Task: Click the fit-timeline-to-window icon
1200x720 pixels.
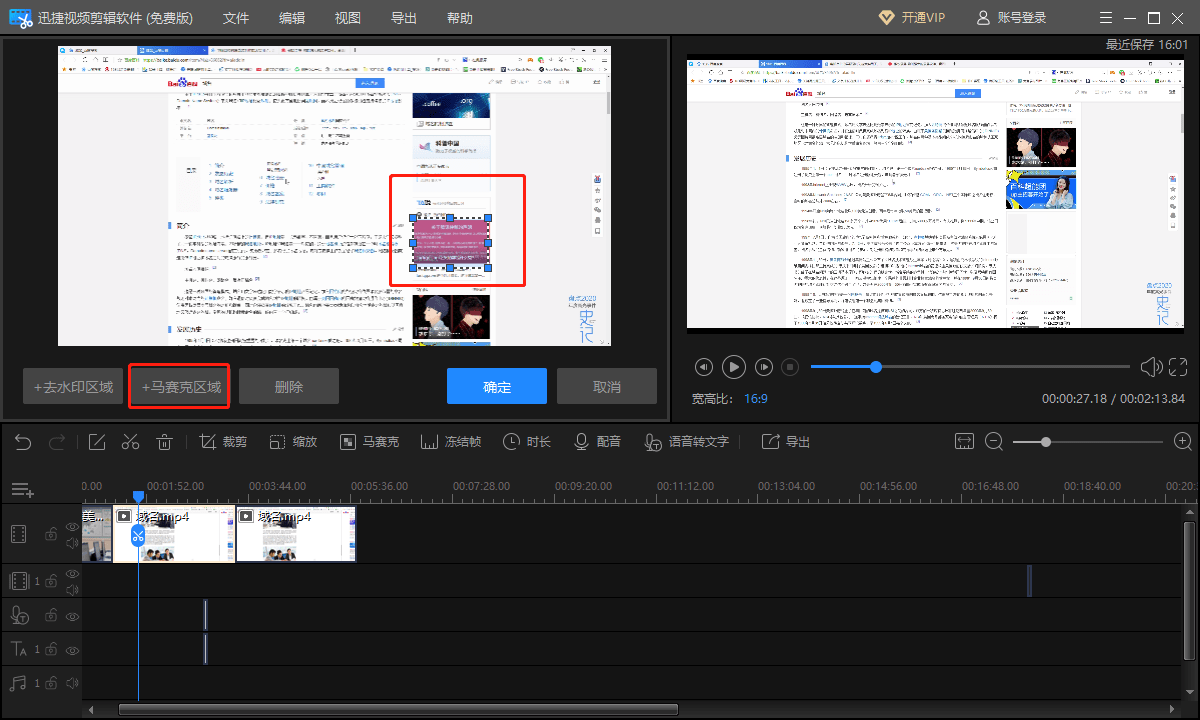Action: pyautogui.click(x=964, y=442)
